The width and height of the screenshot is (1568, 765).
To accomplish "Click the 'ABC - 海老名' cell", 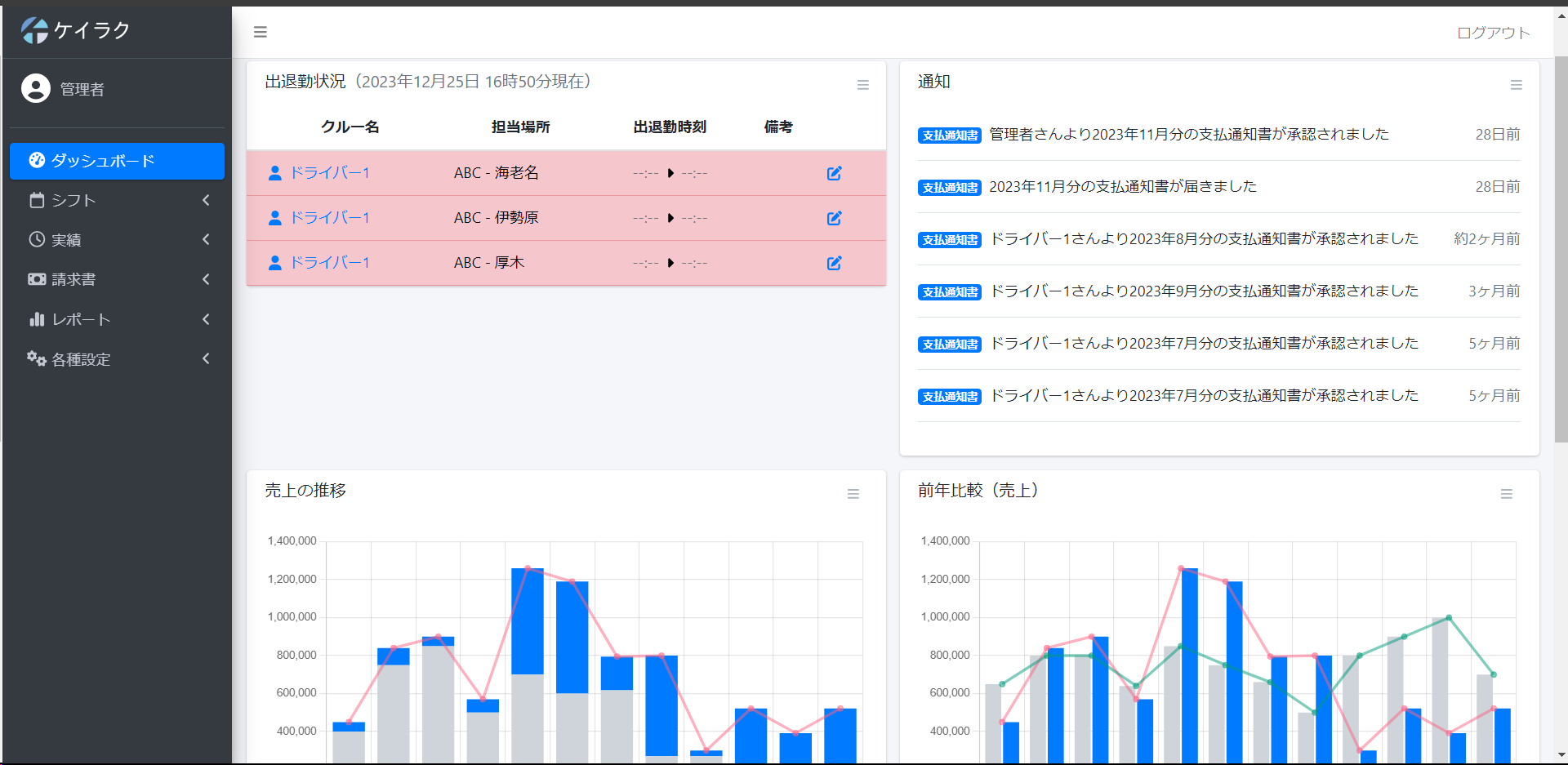I will (497, 173).
